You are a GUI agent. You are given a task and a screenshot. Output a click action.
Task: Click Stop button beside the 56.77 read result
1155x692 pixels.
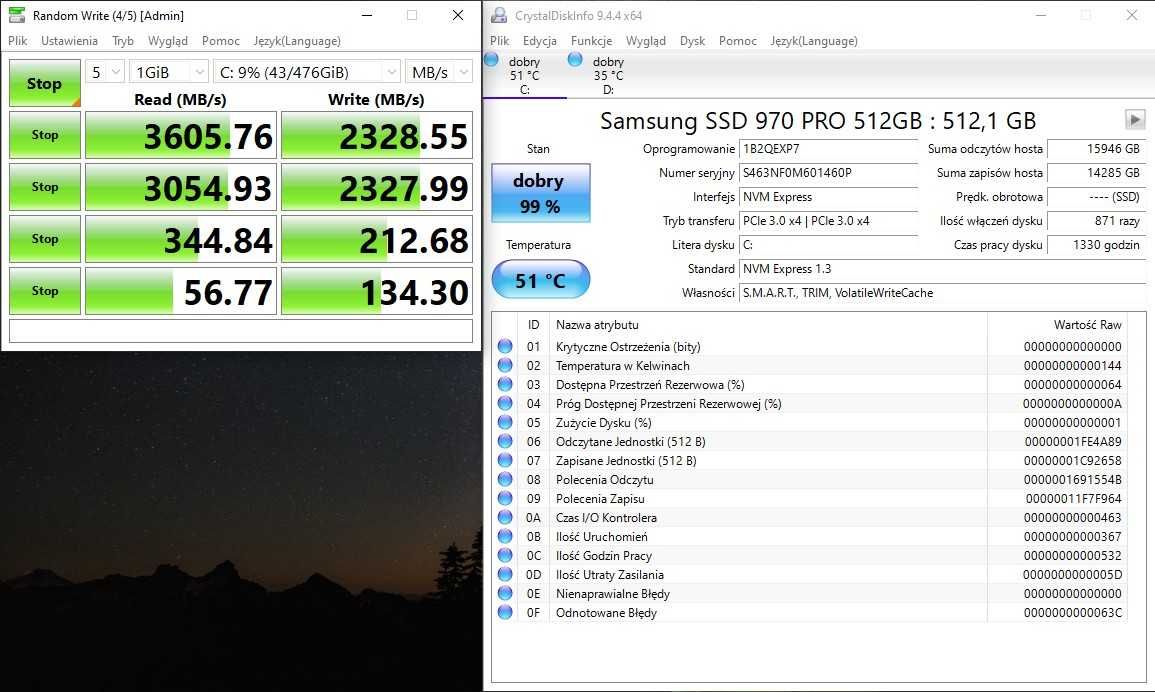coord(44,291)
